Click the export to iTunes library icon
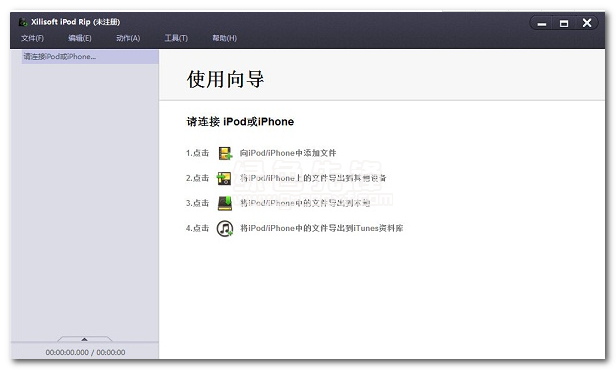Viewport: 616px width, 370px height. 225,228
